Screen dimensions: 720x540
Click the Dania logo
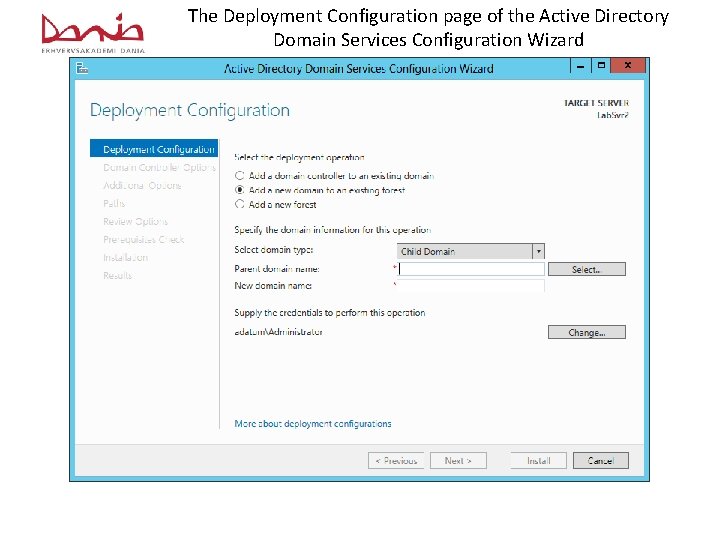[x=93, y=33]
